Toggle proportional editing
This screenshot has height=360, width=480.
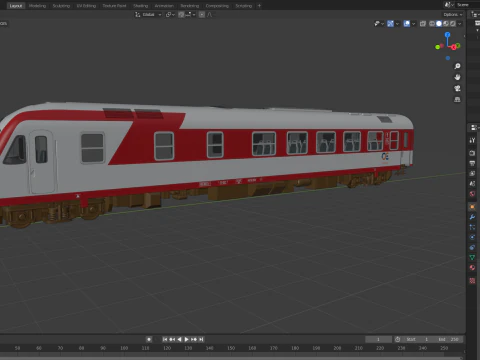[202, 15]
